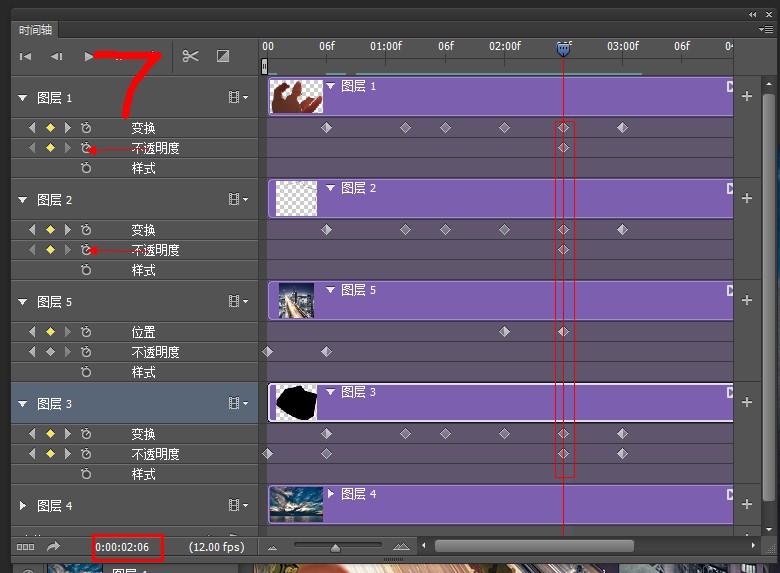
Task: Open 图层 2 filmstrip media menu
Action: click(238, 199)
